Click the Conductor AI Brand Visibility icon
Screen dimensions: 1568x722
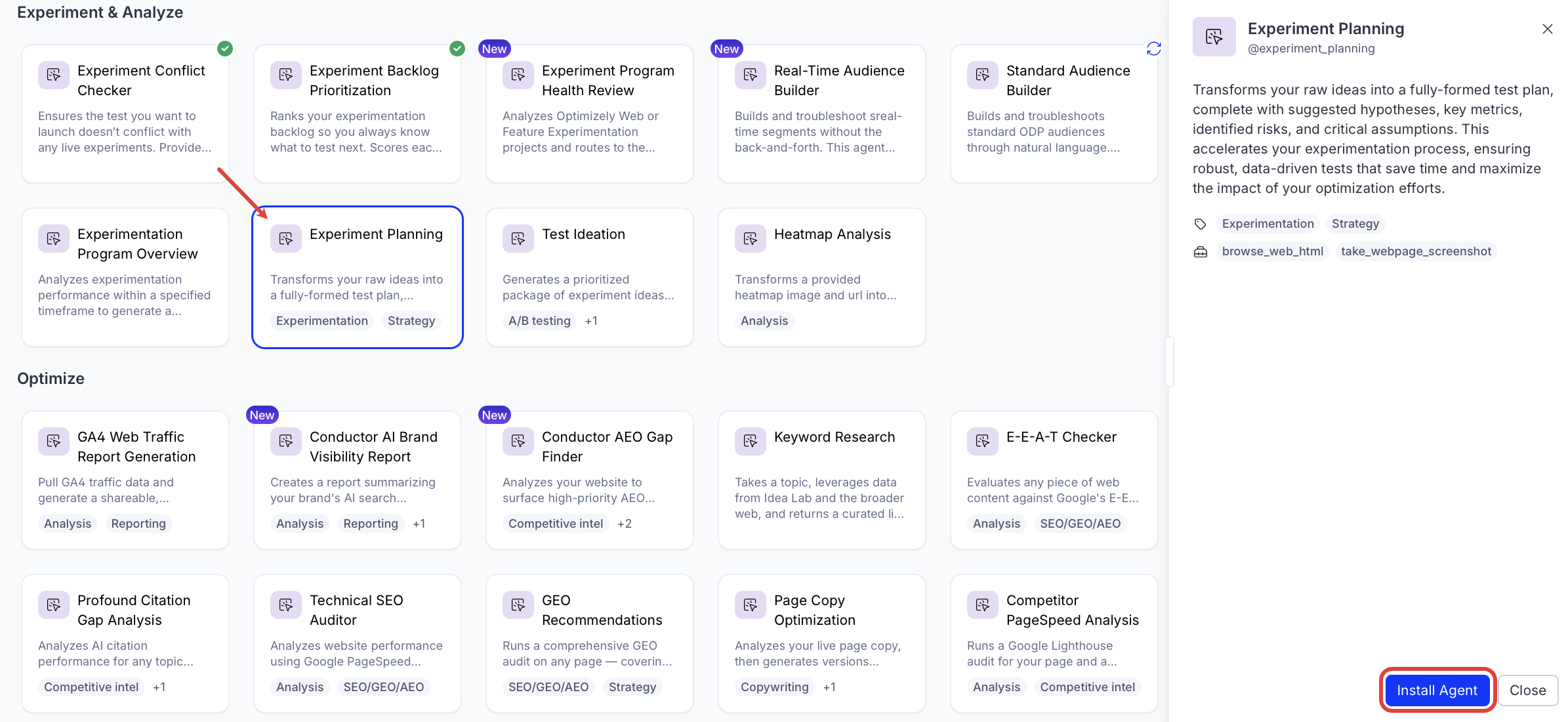pyautogui.click(x=286, y=441)
